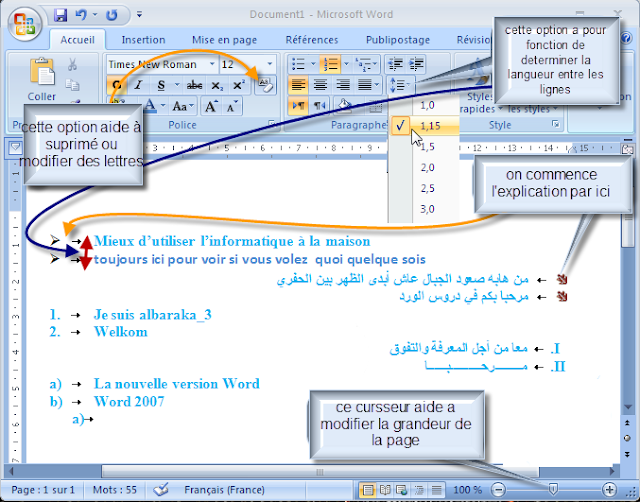Toggle numbered list button
Viewport: 640px width, 502px height.
(330, 64)
